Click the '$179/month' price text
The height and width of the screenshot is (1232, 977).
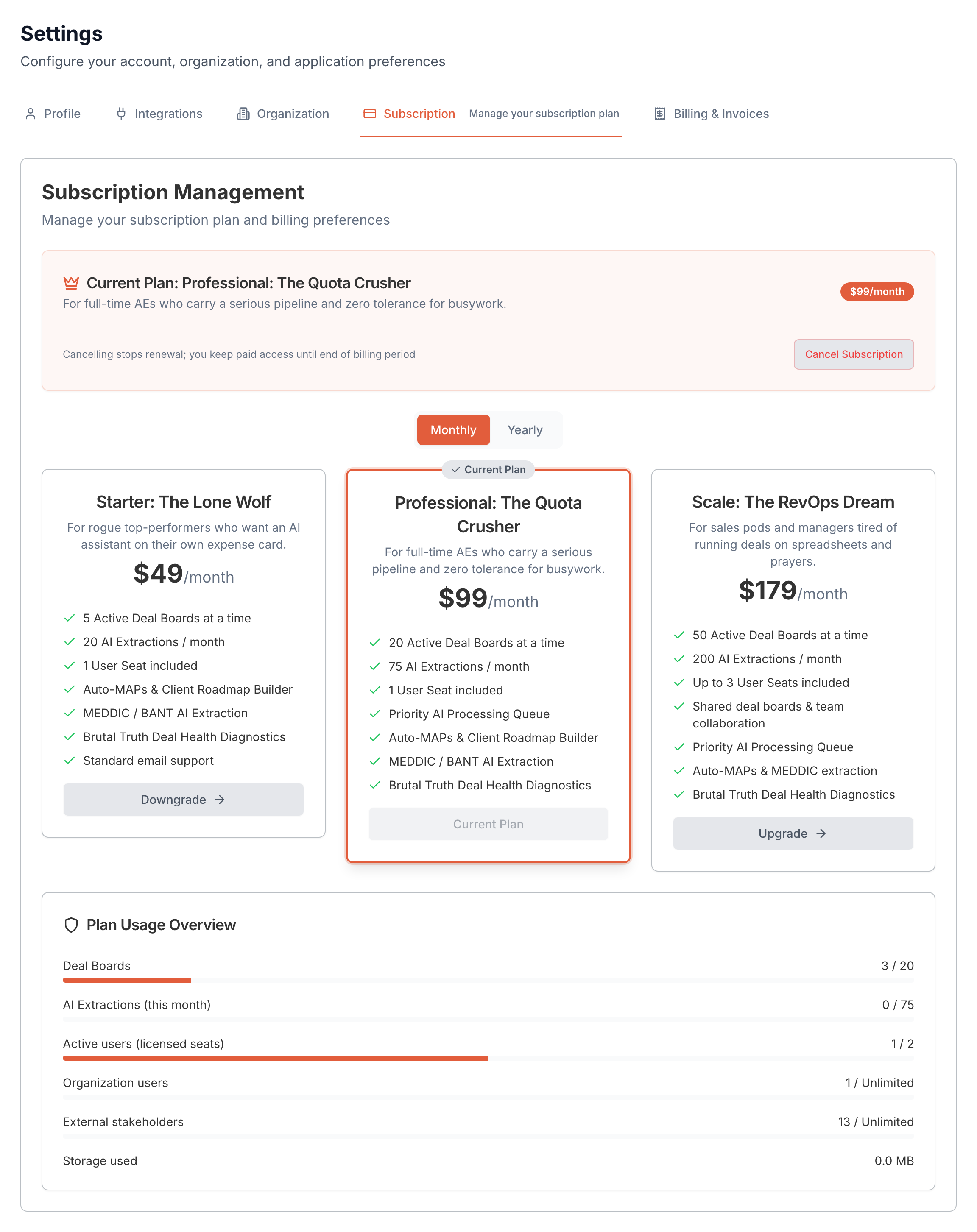[x=793, y=591]
